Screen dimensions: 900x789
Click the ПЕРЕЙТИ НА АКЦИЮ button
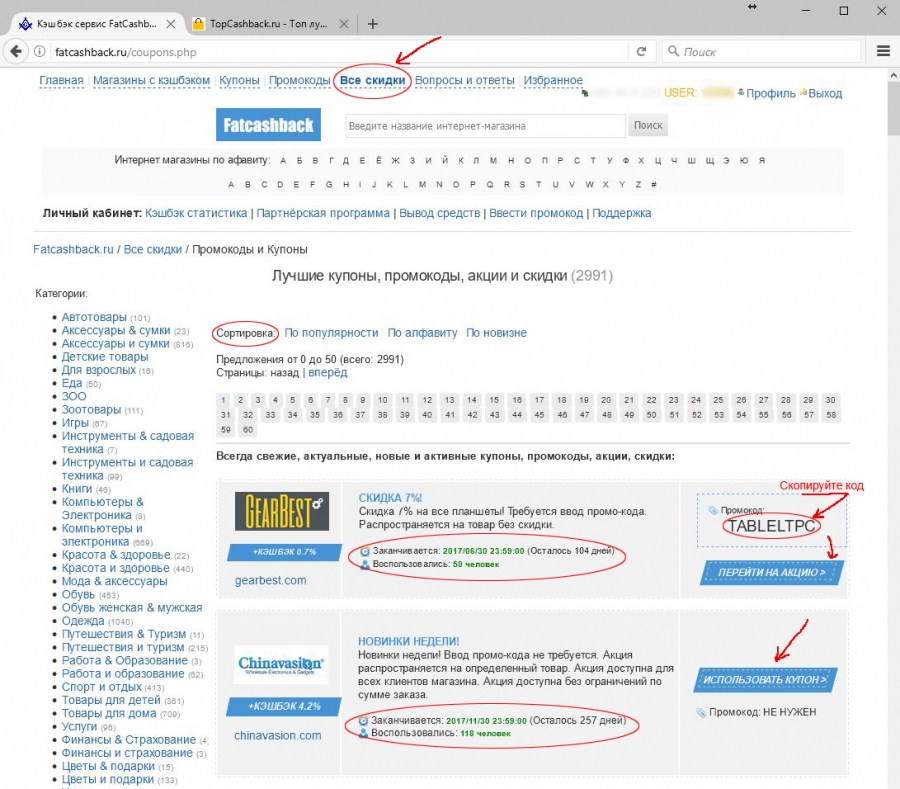tap(771, 572)
